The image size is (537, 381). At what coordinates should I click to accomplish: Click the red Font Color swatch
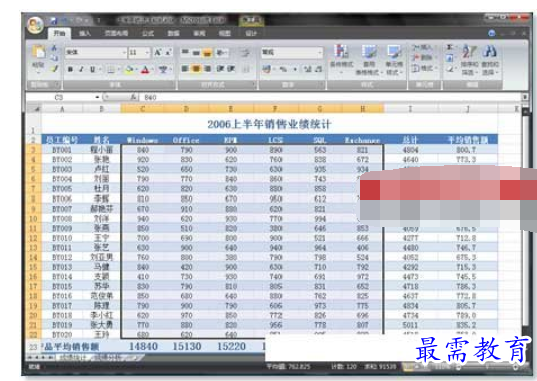click(x=146, y=70)
